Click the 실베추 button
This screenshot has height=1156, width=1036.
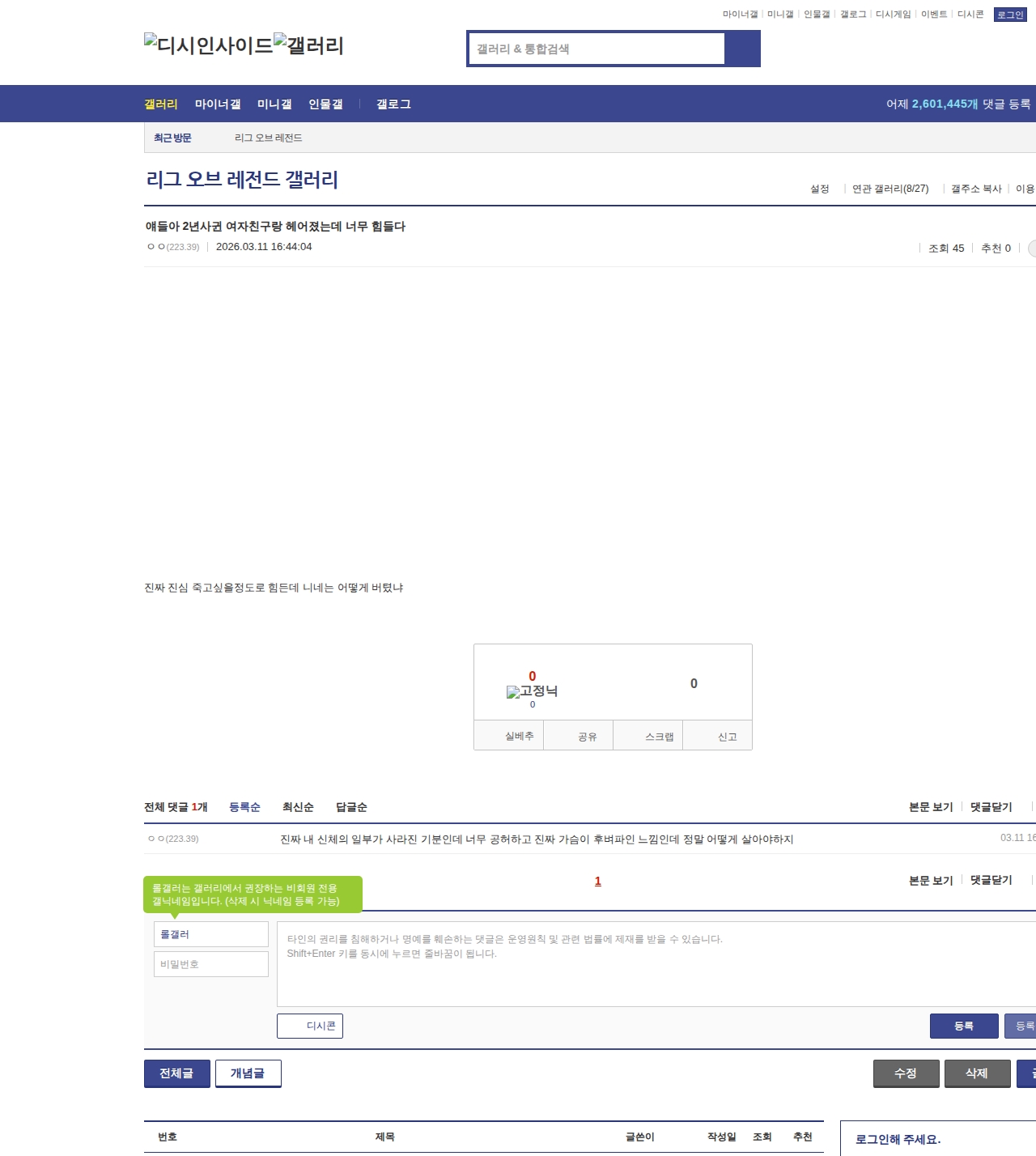[x=509, y=736]
